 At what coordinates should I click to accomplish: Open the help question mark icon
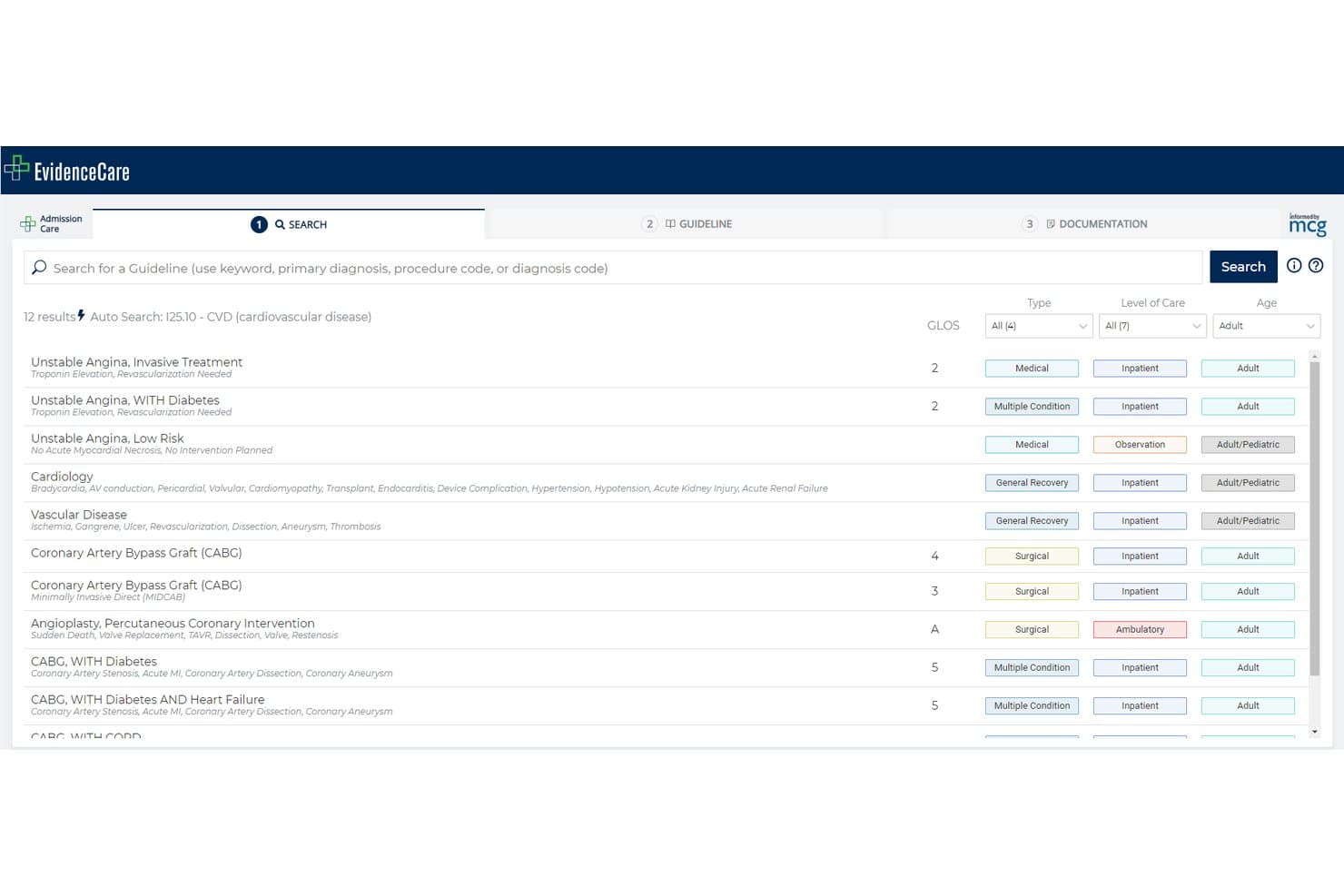pos(1315,265)
